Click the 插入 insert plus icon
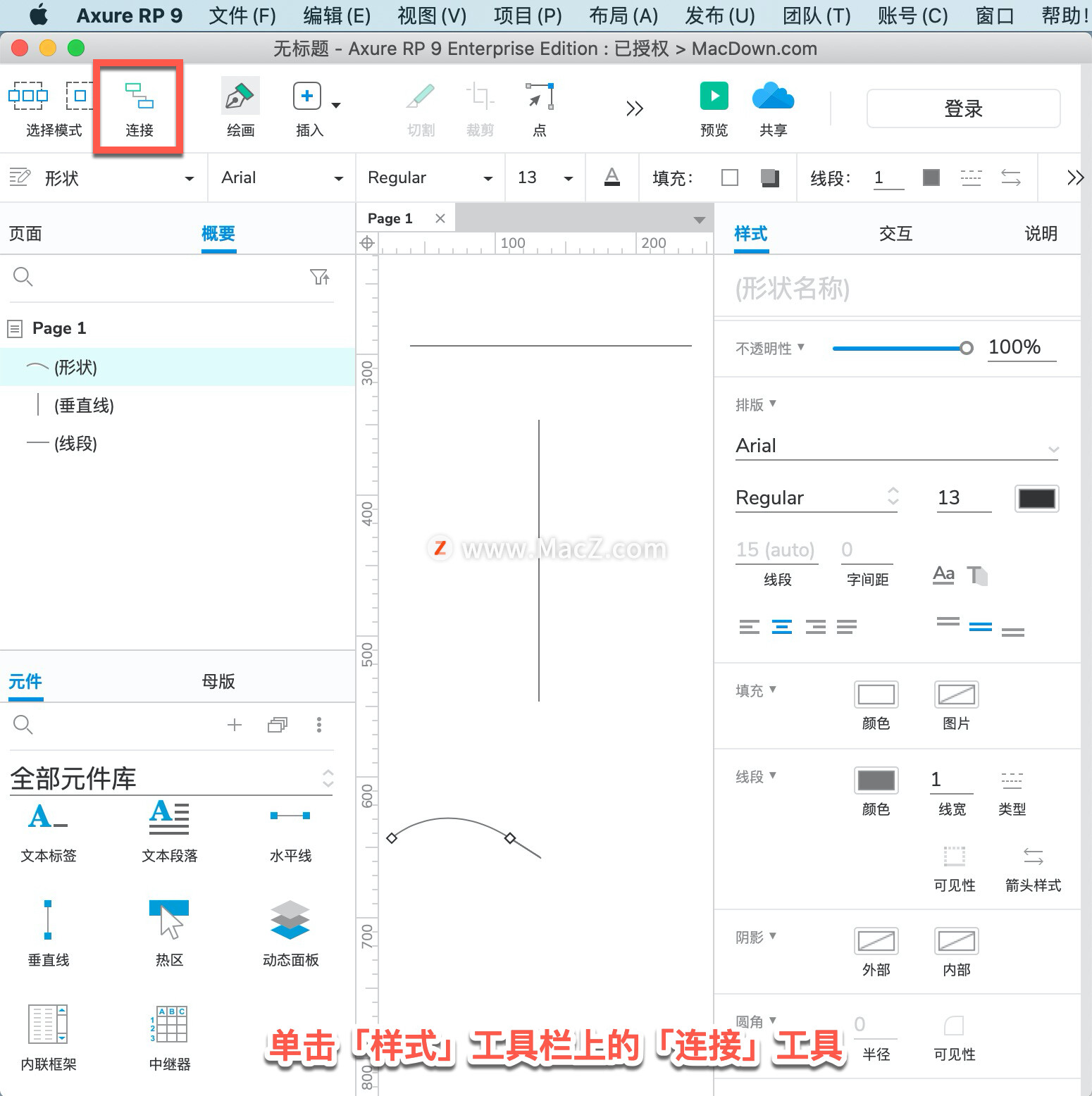 tap(307, 96)
